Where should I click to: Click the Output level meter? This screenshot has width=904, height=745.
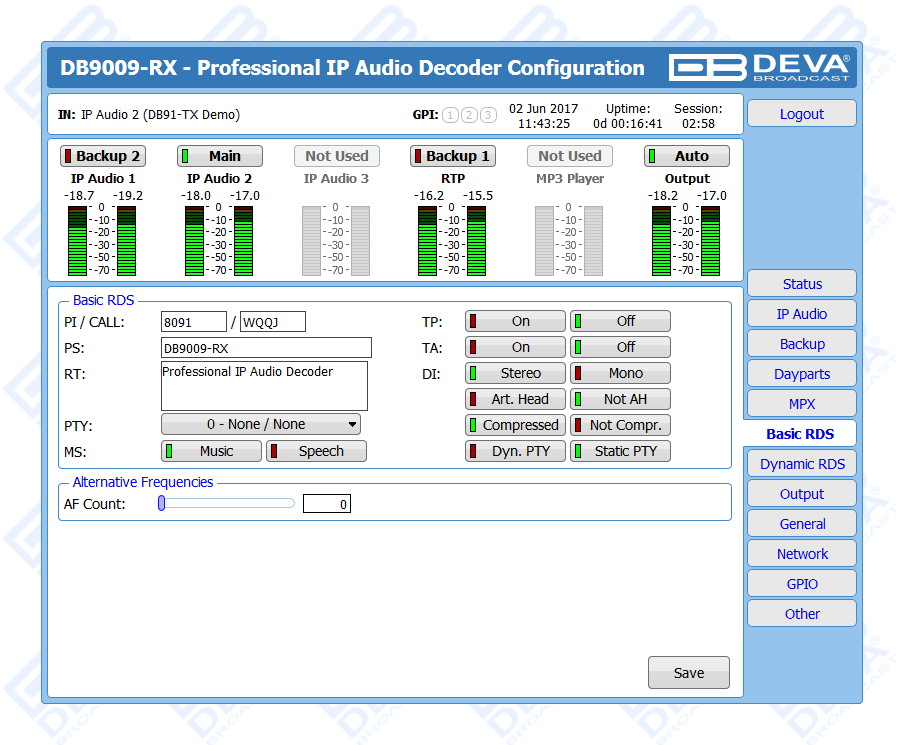(x=686, y=240)
